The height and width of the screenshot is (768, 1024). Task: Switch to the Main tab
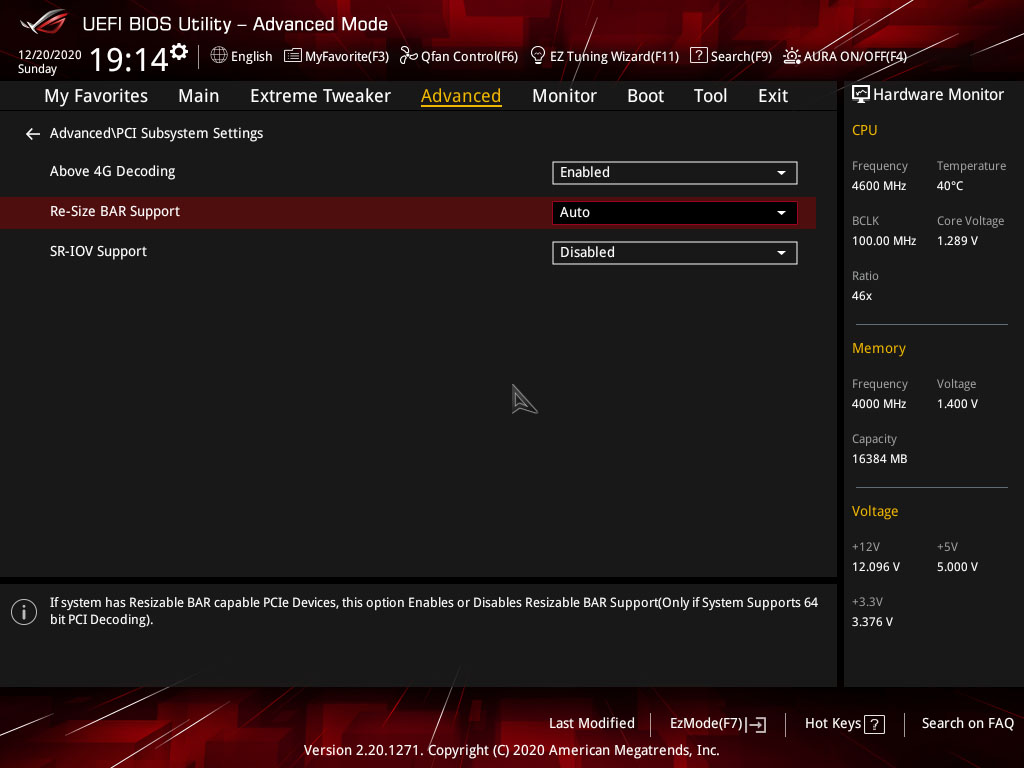coord(199,96)
